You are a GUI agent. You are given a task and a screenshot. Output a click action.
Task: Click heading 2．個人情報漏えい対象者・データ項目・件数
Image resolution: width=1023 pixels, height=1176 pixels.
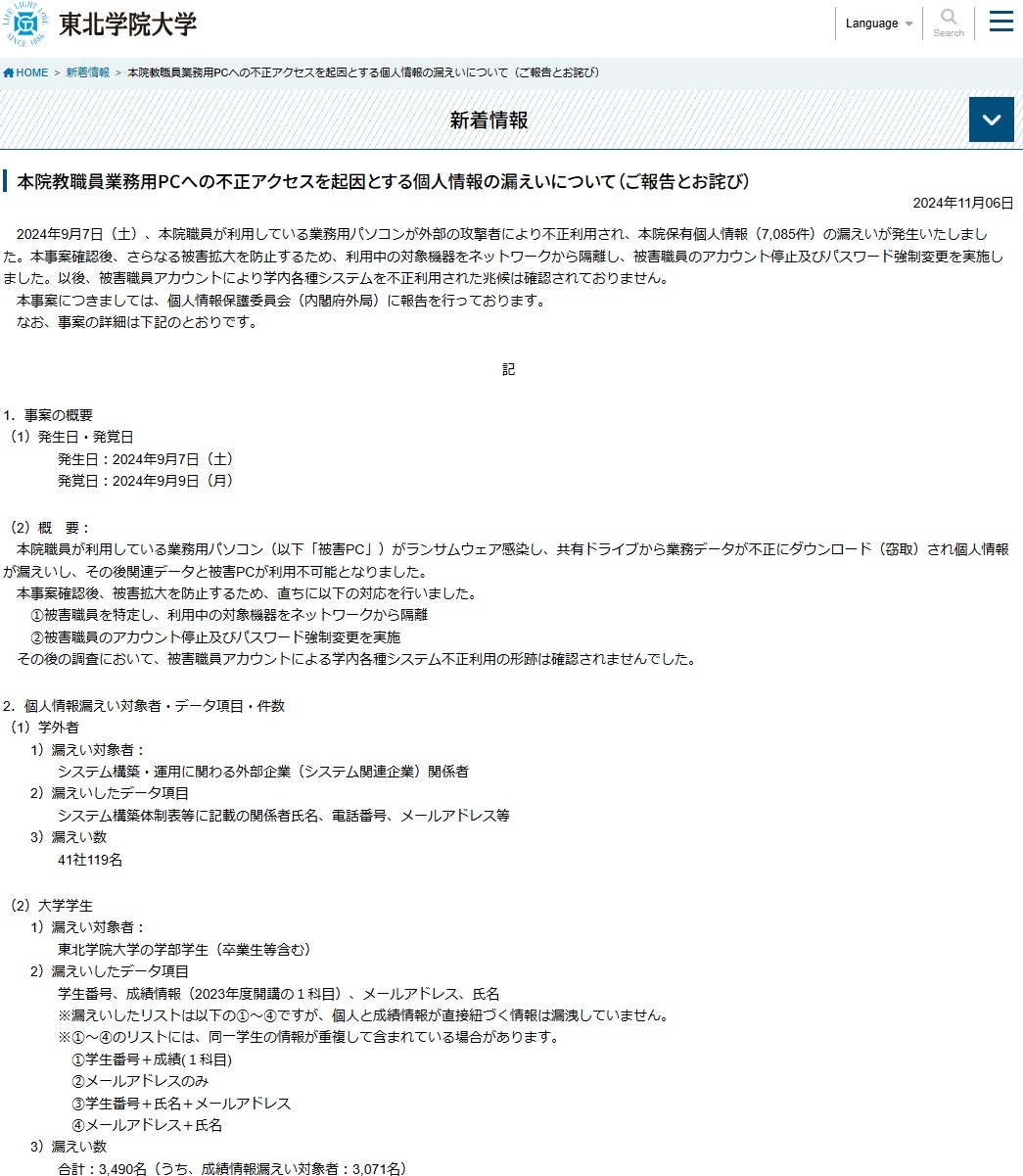144,706
